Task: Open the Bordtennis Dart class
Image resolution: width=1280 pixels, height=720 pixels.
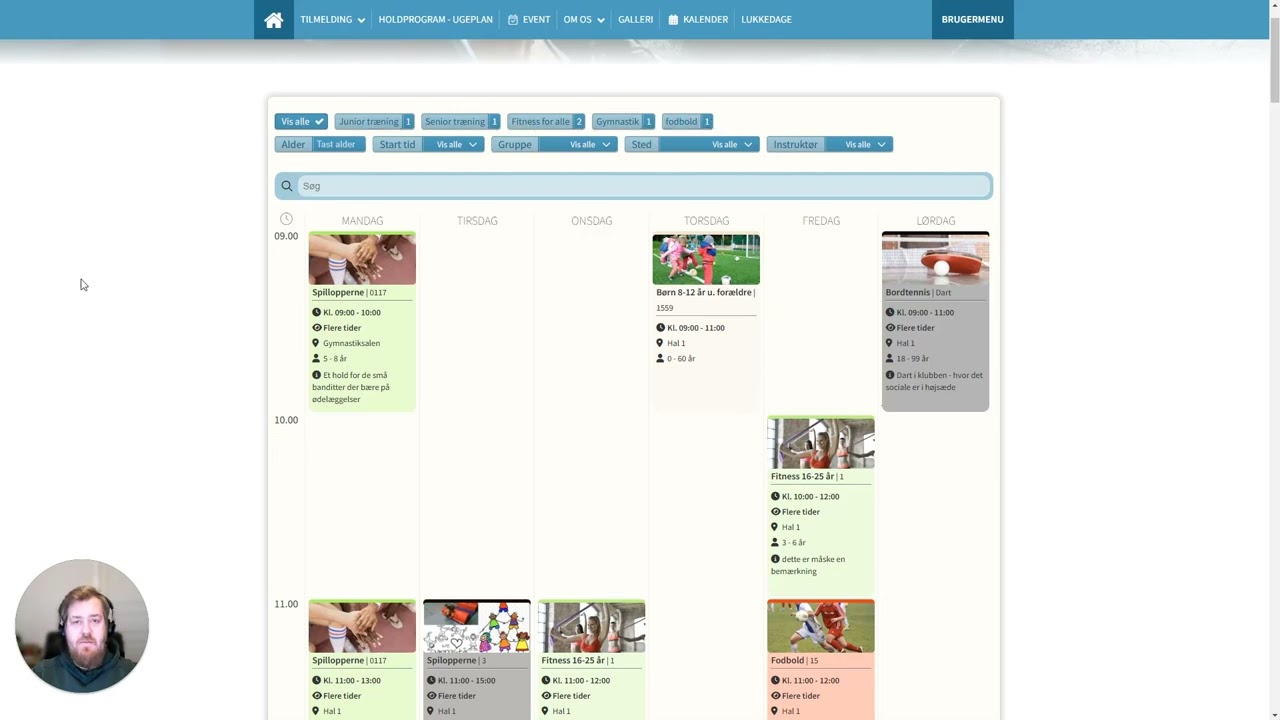Action: coord(935,321)
